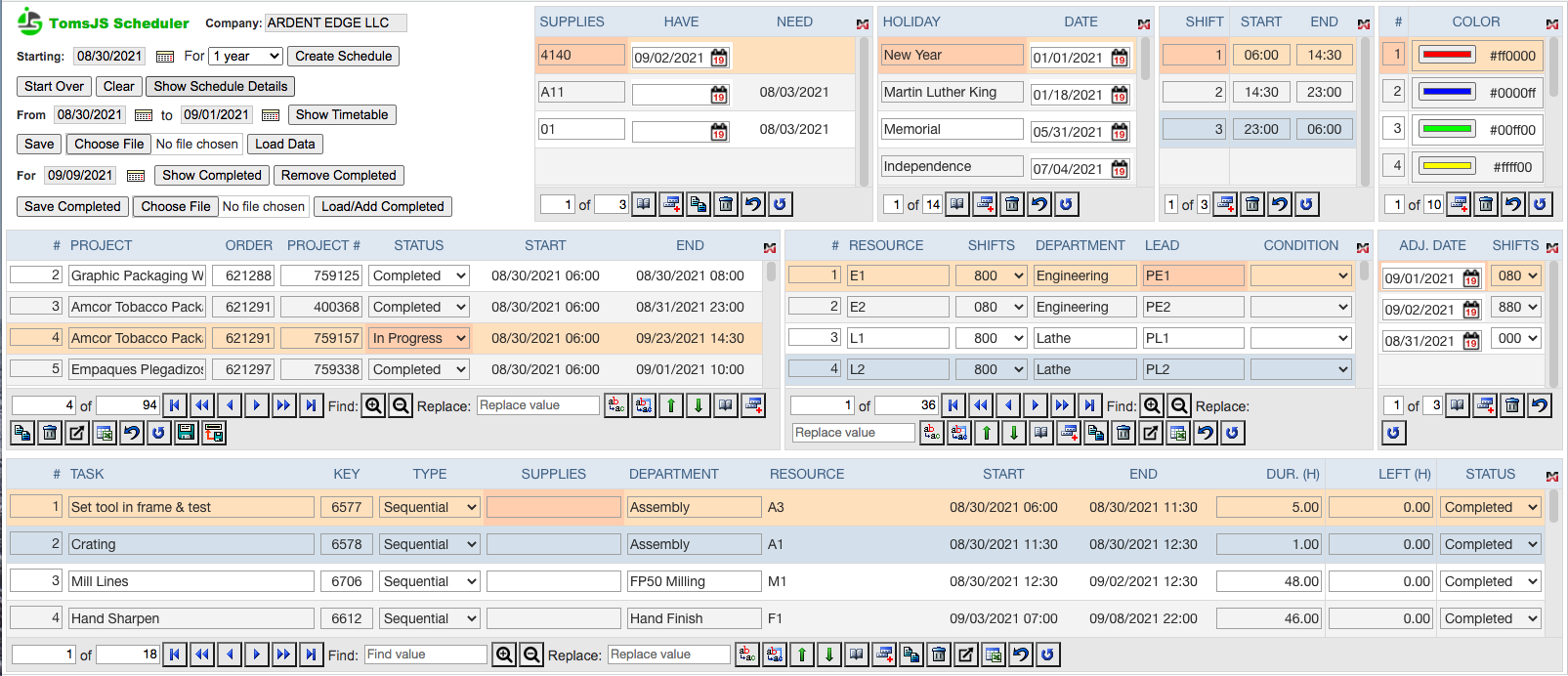Click the Load/Add Completed button
The image size is (1568, 676).
coord(382,206)
